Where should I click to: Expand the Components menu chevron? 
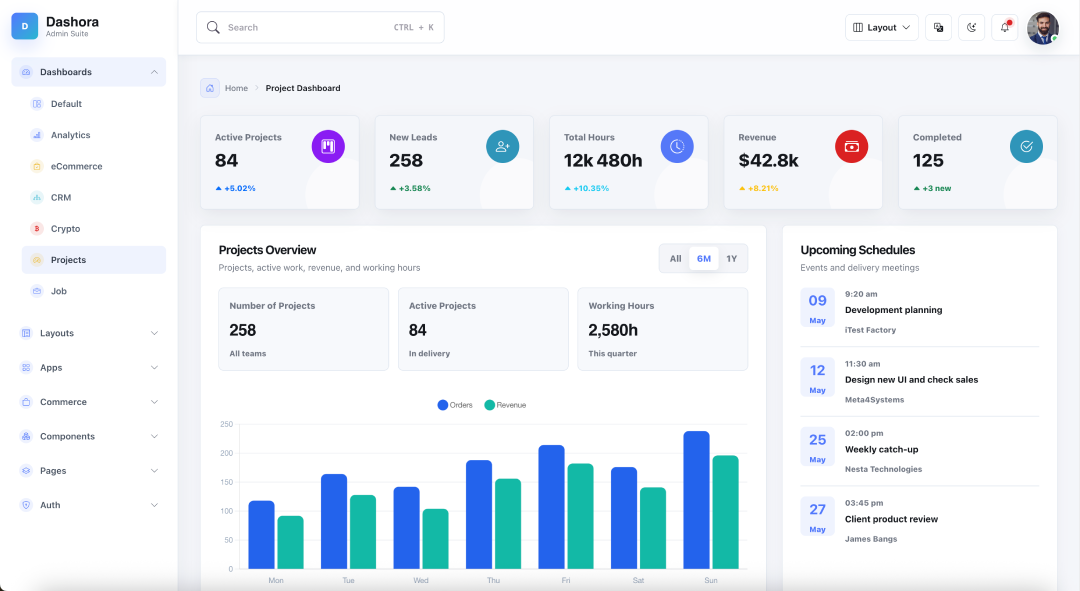[154, 436]
